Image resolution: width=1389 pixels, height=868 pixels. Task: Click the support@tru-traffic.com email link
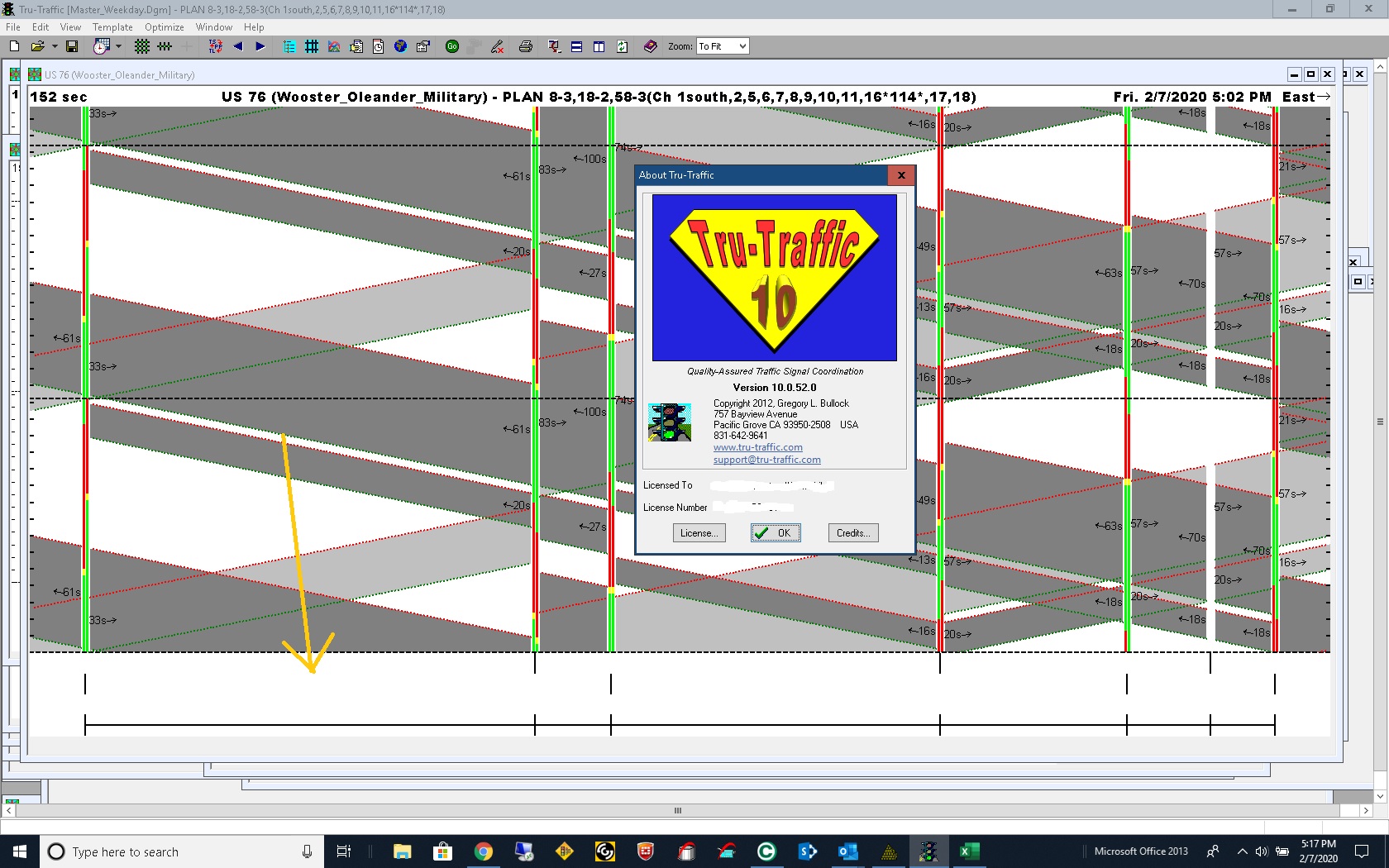pos(767,460)
